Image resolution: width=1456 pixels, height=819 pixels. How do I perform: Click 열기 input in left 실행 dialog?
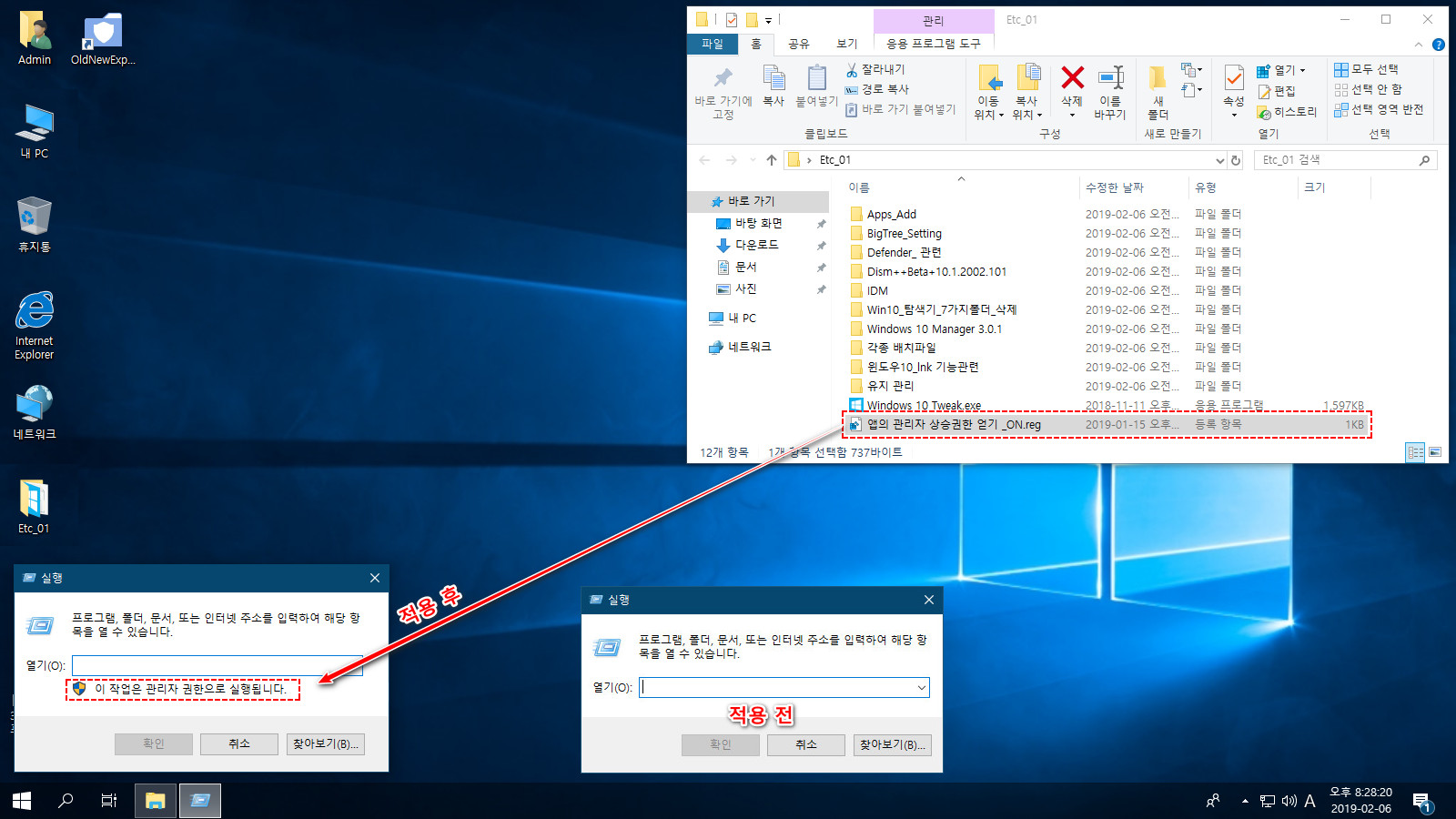(x=217, y=665)
